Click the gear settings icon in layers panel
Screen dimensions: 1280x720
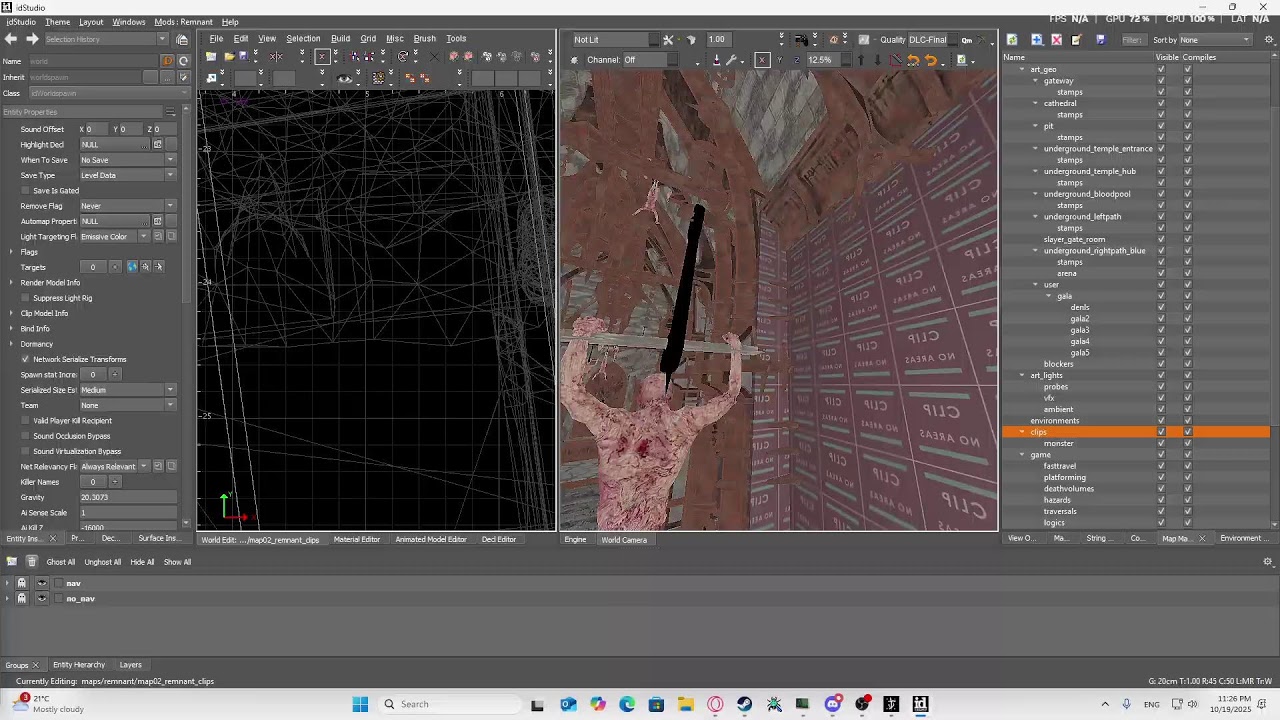1269,40
